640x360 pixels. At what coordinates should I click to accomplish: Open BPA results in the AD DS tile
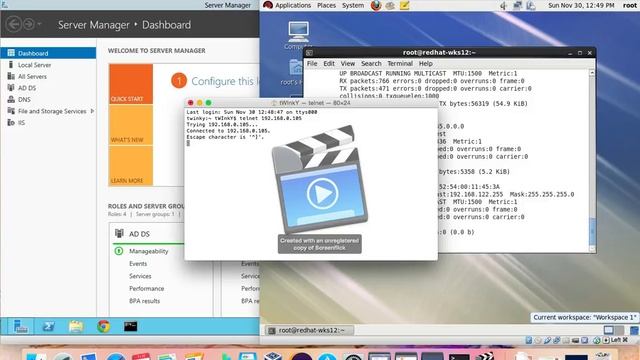144,301
